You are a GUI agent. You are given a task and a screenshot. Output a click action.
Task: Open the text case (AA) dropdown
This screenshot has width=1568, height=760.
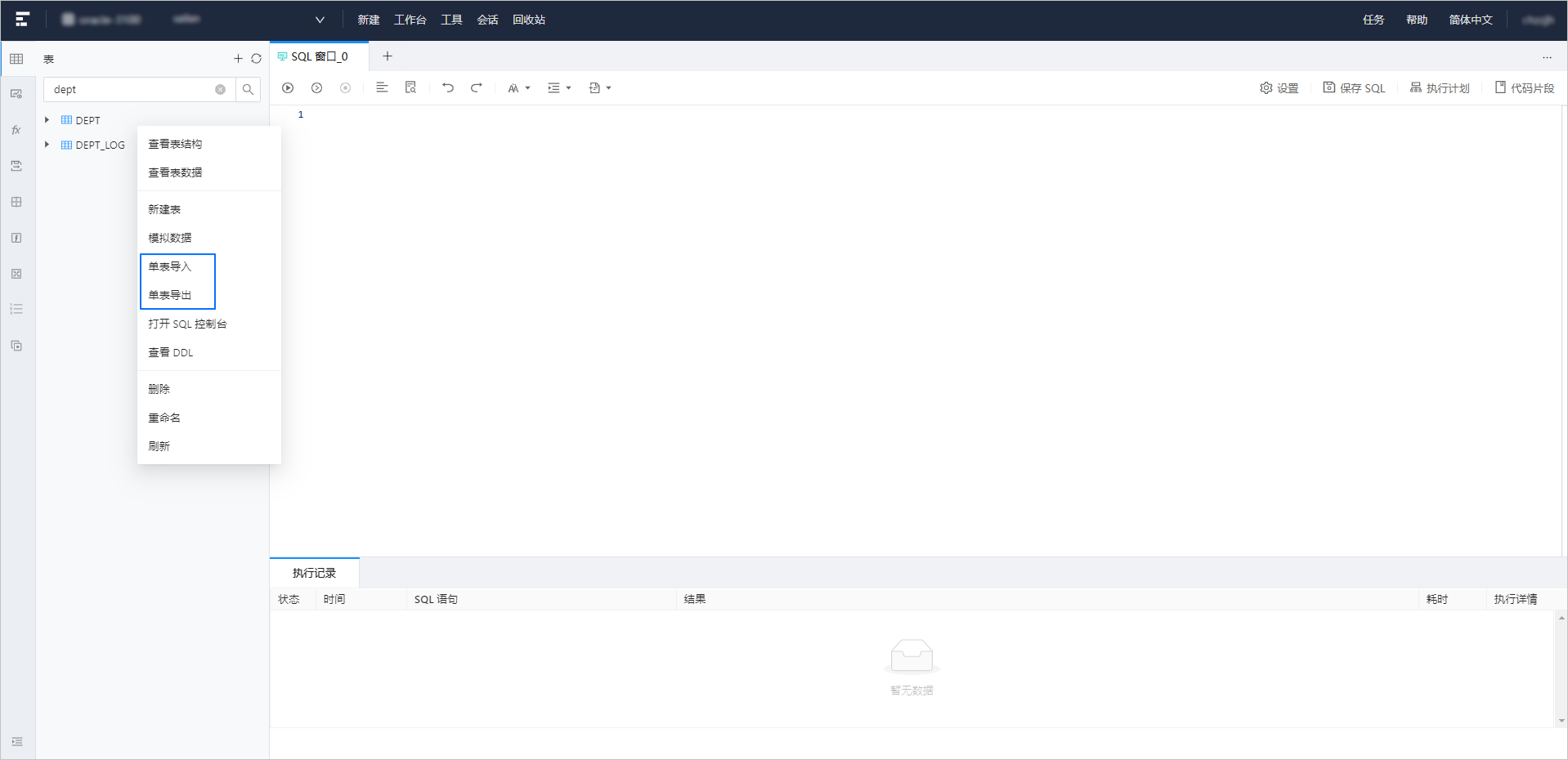[x=518, y=88]
